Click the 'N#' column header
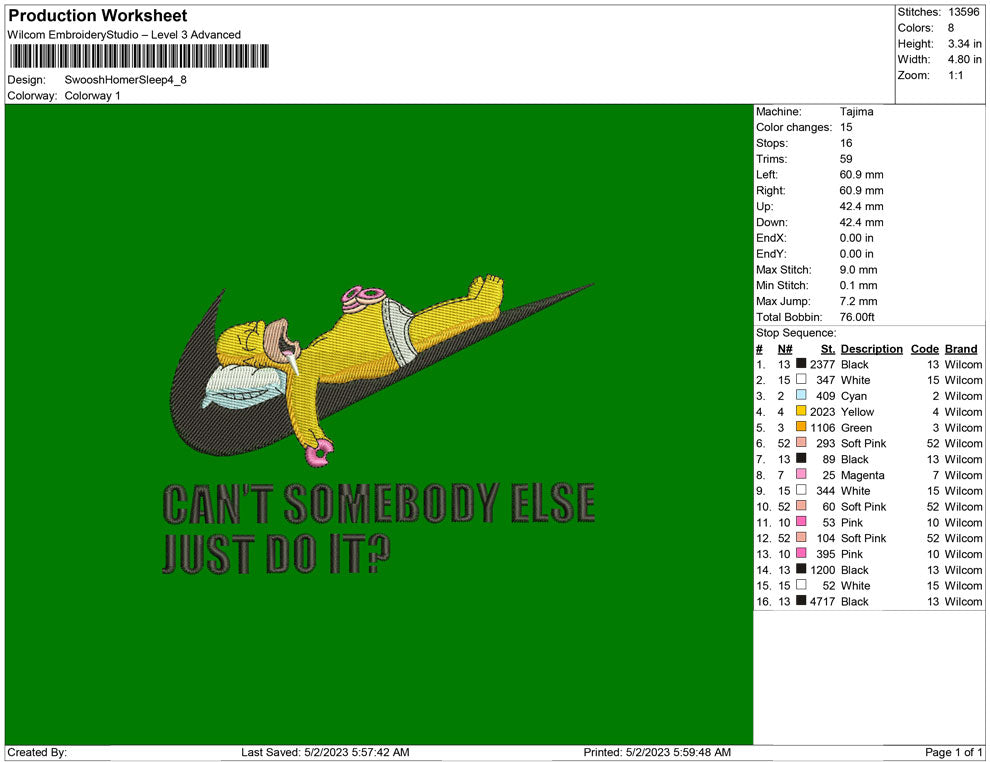Image resolution: width=990 pixels, height=762 pixels. pos(785,349)
